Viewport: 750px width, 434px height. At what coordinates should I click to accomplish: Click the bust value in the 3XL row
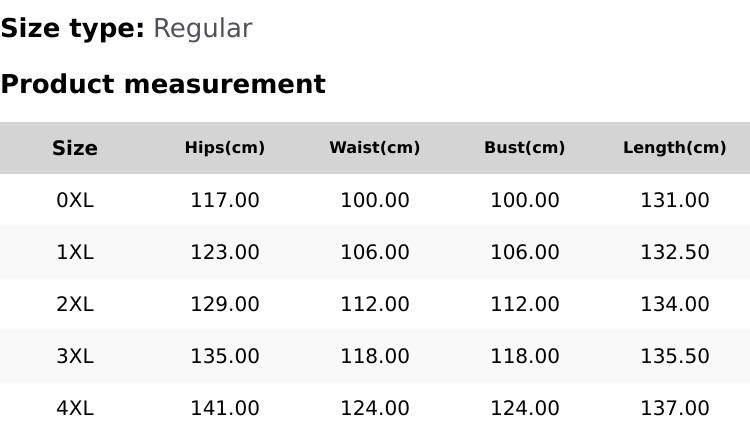[x=525, y=356]
